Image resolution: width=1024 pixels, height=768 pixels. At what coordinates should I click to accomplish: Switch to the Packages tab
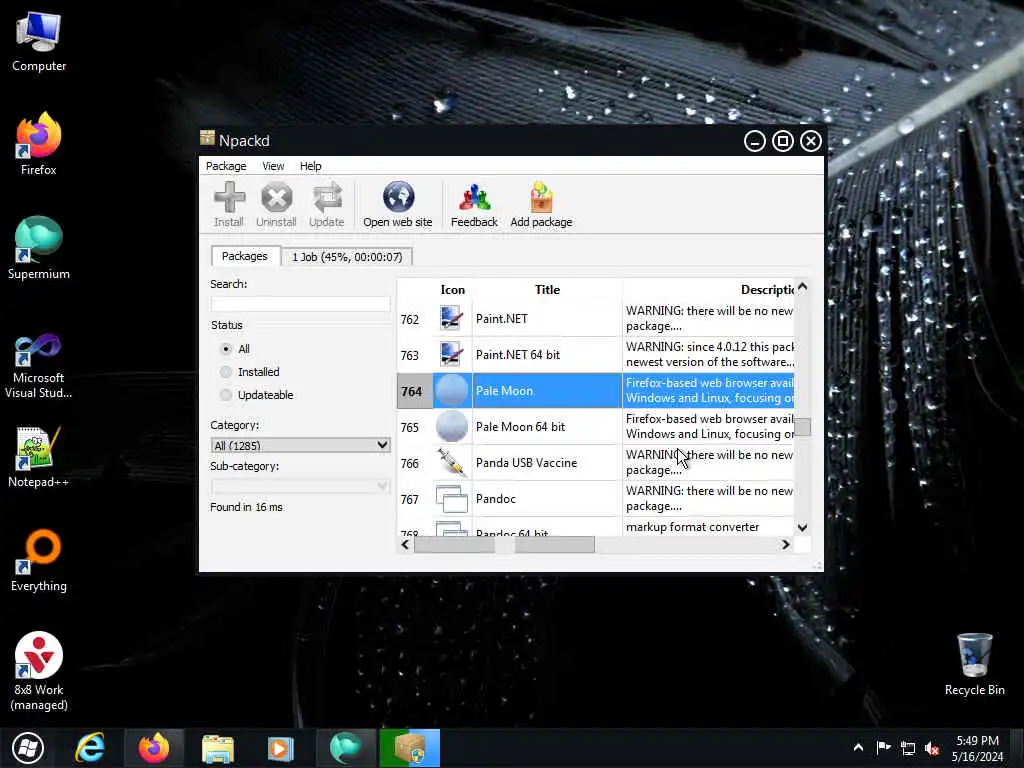244,256
